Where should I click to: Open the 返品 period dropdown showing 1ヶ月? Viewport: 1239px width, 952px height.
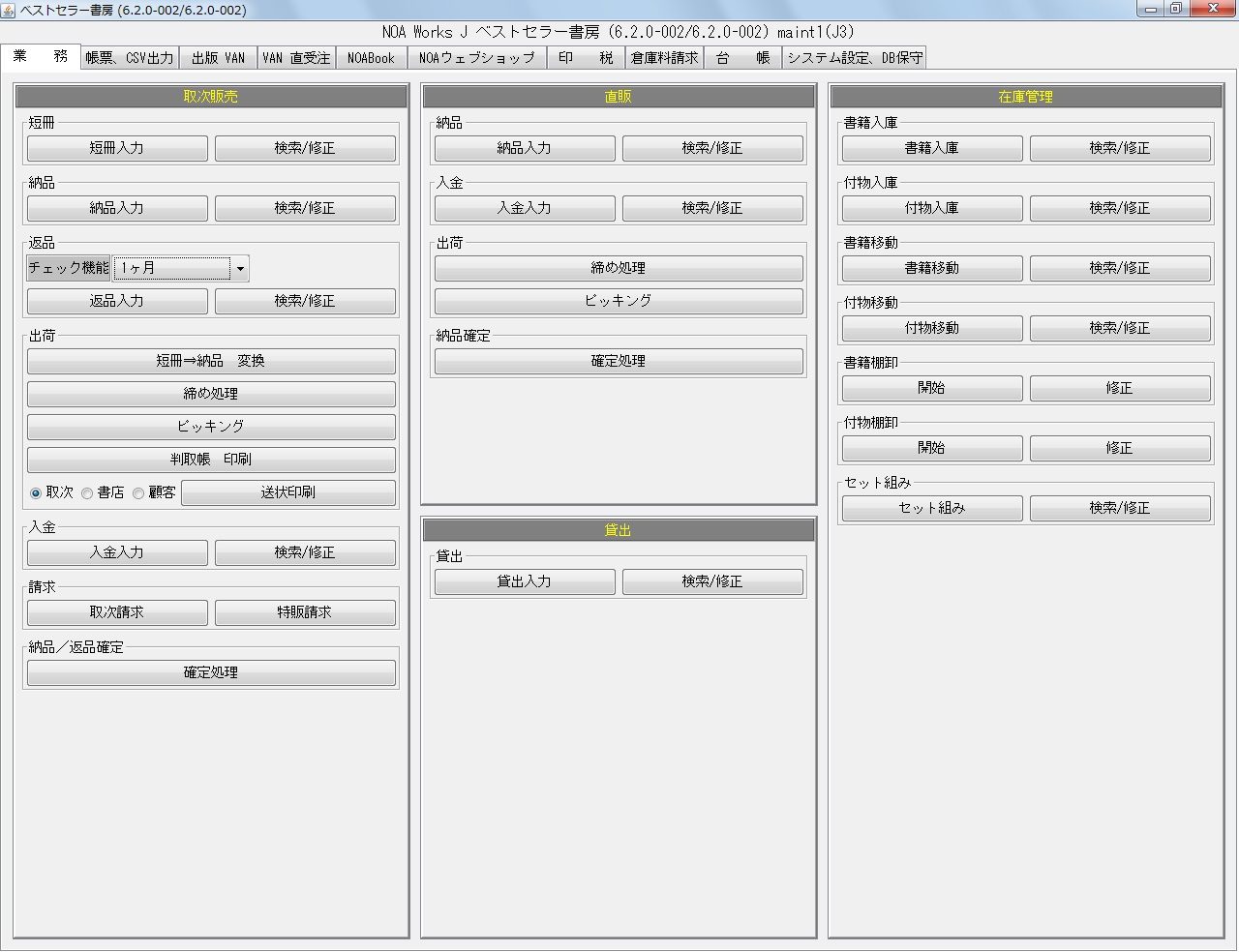point(238,268)
